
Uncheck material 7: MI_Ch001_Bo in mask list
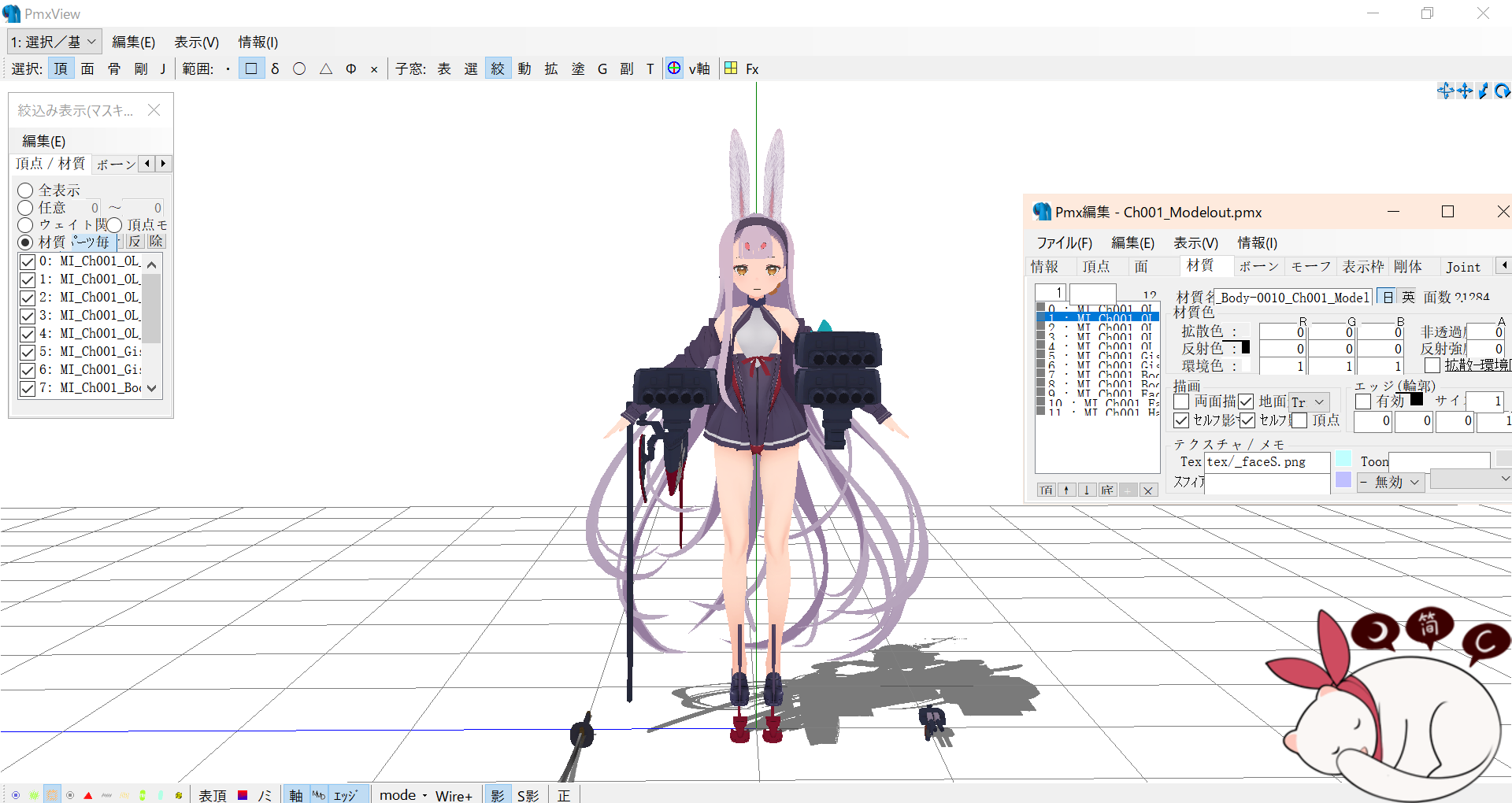tap(28, 388)
